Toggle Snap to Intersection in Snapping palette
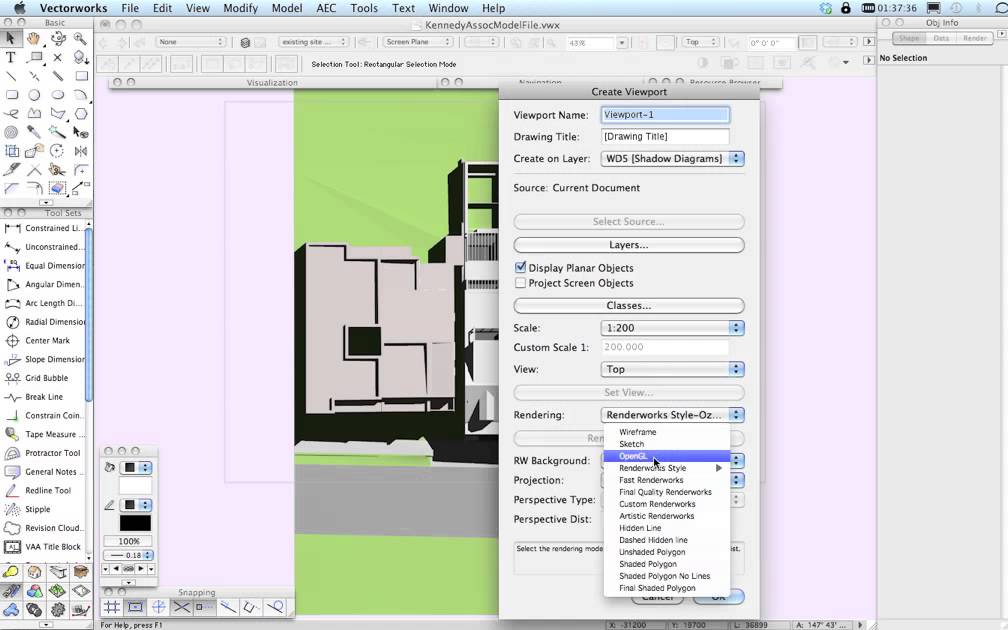This screenshot has width=1008, height=630. point(181,607)
